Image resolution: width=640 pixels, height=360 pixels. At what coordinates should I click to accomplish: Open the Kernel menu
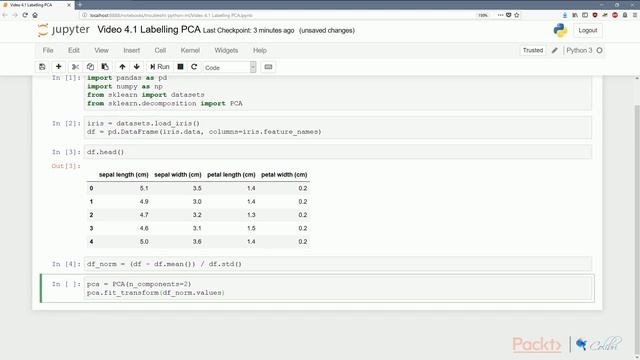(190, 51)
